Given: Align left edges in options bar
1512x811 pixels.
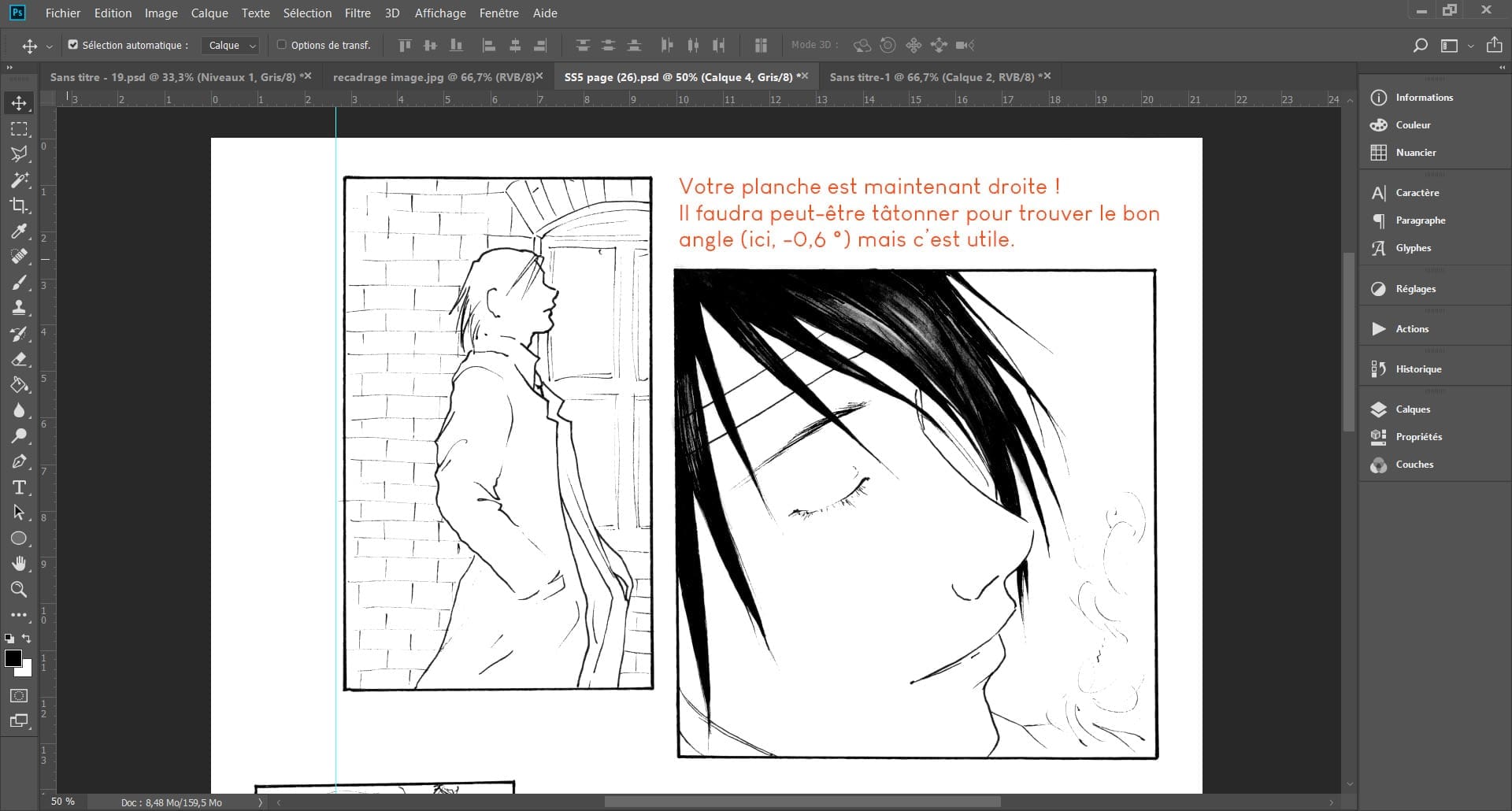Looking at the screenshot, I should (x=488, y=46).
